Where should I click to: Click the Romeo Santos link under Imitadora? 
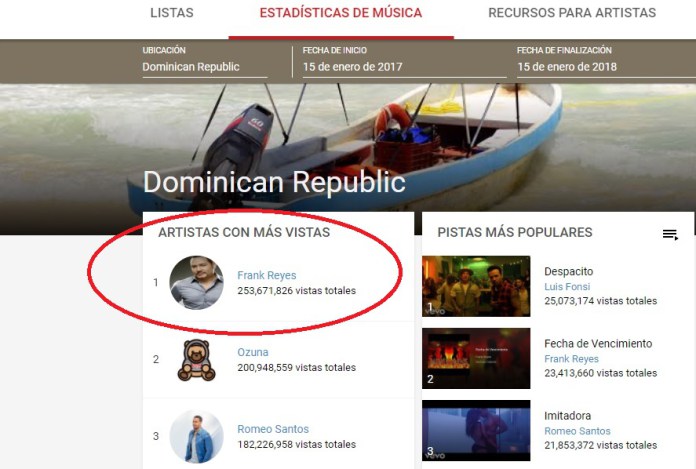(577, 431)
